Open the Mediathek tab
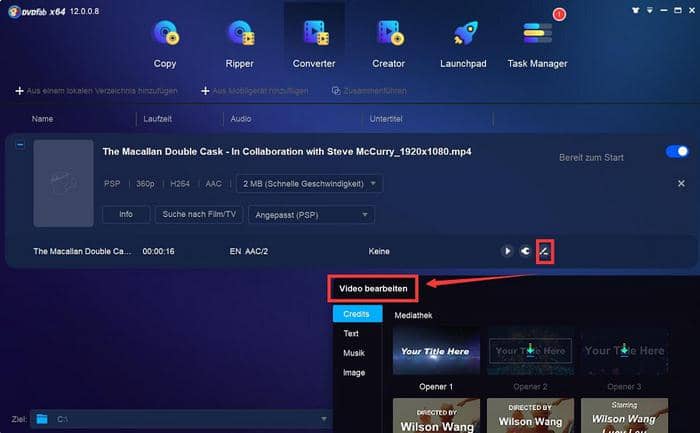This screenshot has height=433, width=700. point(413,316)
